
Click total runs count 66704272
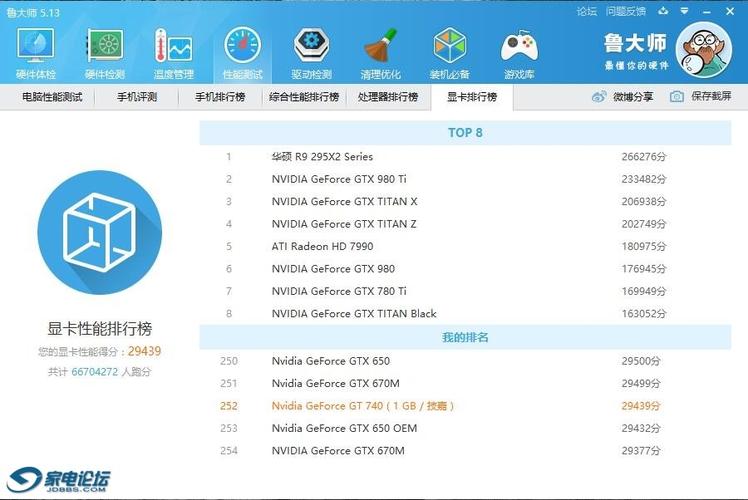pyautogui.click(x=94, y=372)
